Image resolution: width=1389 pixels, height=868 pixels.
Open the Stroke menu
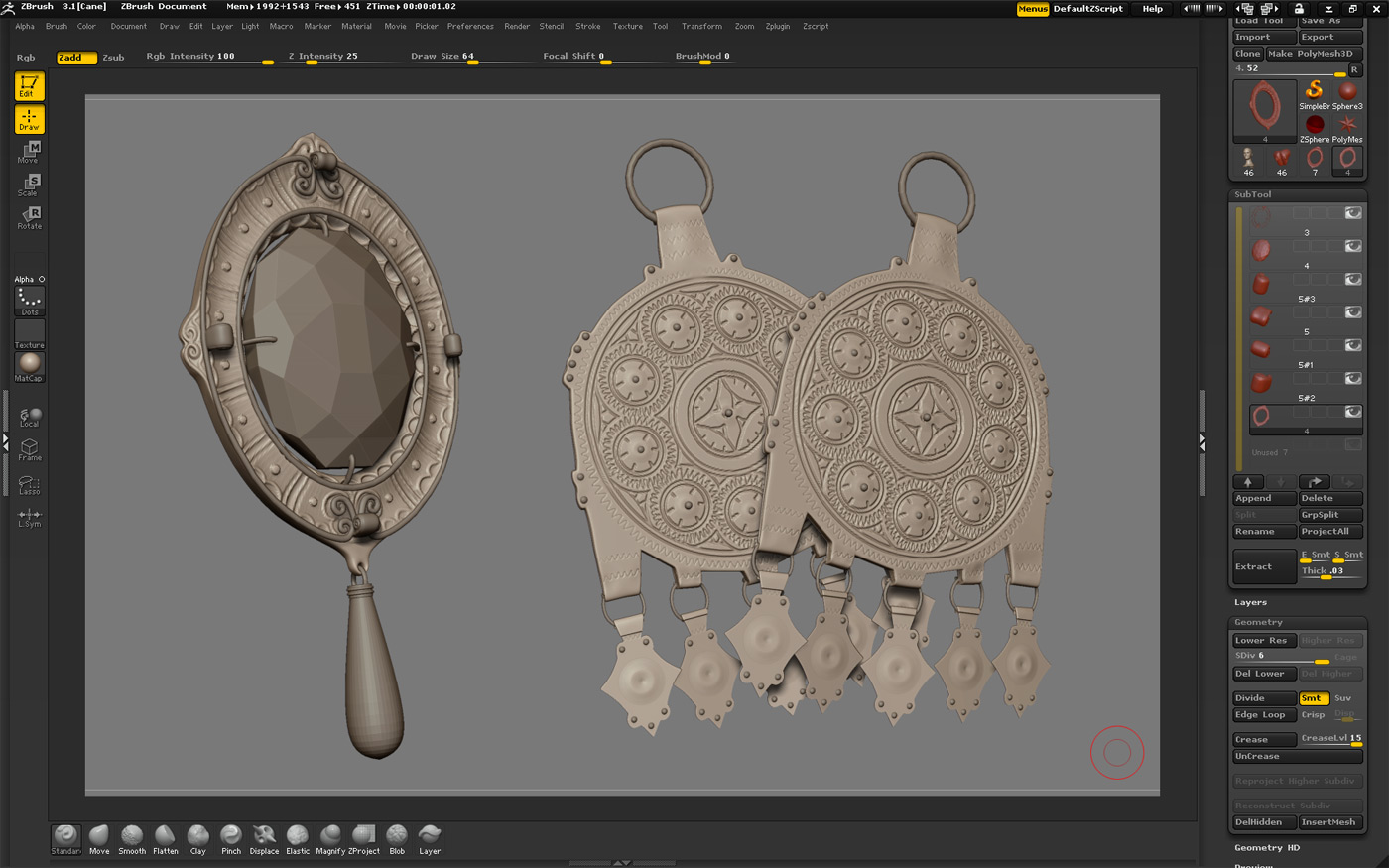[x=588, y=27]
